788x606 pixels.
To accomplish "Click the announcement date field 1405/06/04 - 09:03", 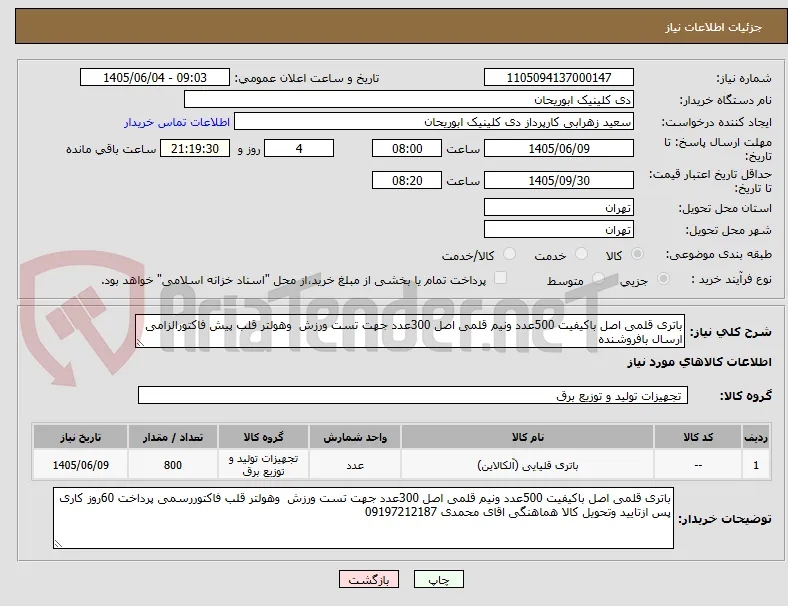I will 155,77.
